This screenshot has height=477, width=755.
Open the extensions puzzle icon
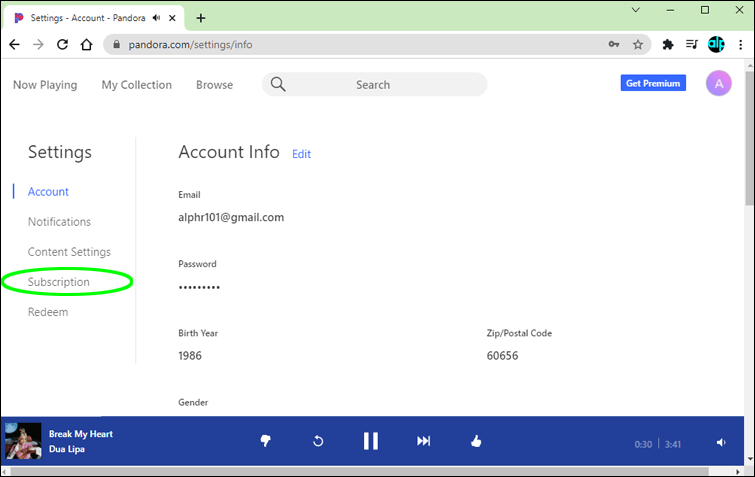click(x=668, y=45)
